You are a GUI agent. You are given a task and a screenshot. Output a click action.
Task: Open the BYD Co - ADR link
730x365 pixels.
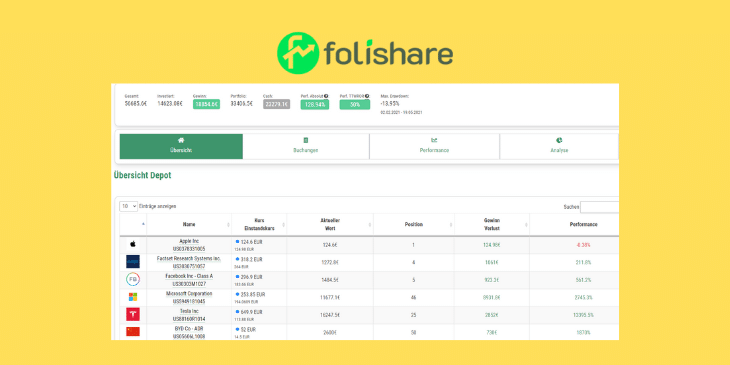coord(189,328)
